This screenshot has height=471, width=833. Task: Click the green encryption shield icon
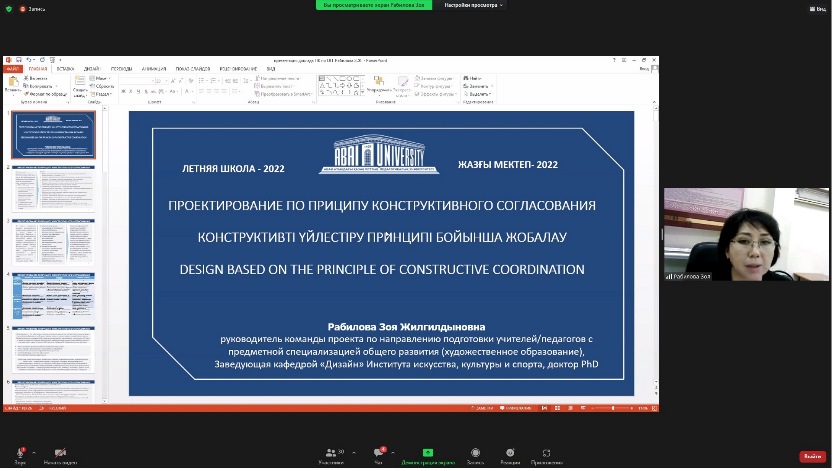point(9,8)
